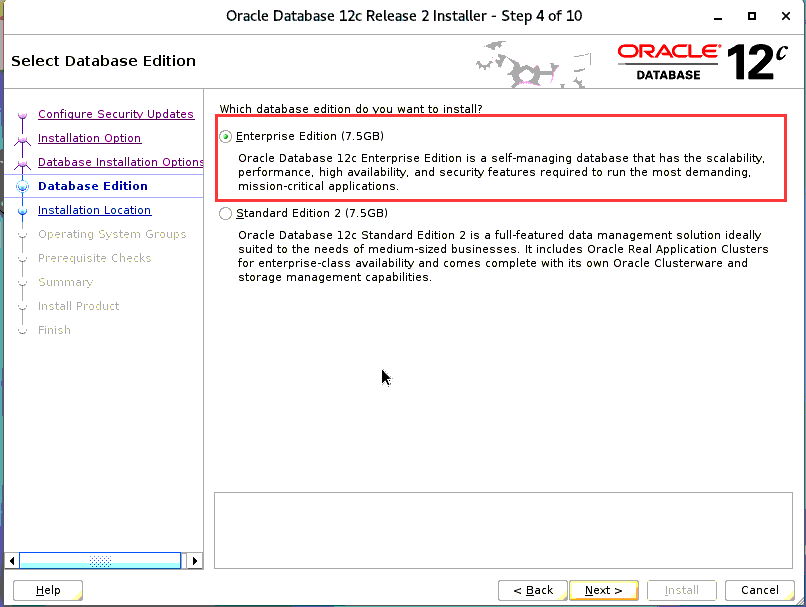This screenshot has height=607, width=806.
Task: Select the Enterprise Edition radio button
Action: pyautogui.click(x=226, y=136)
